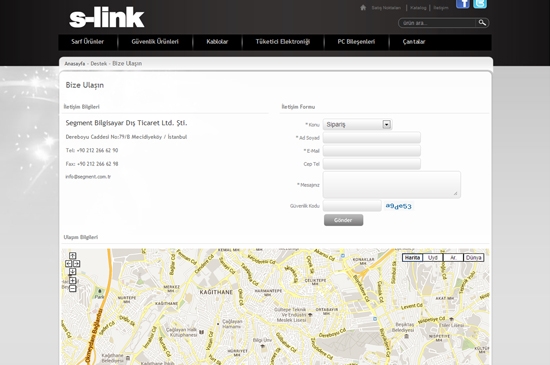Click the captcha code image

[398, 206]
